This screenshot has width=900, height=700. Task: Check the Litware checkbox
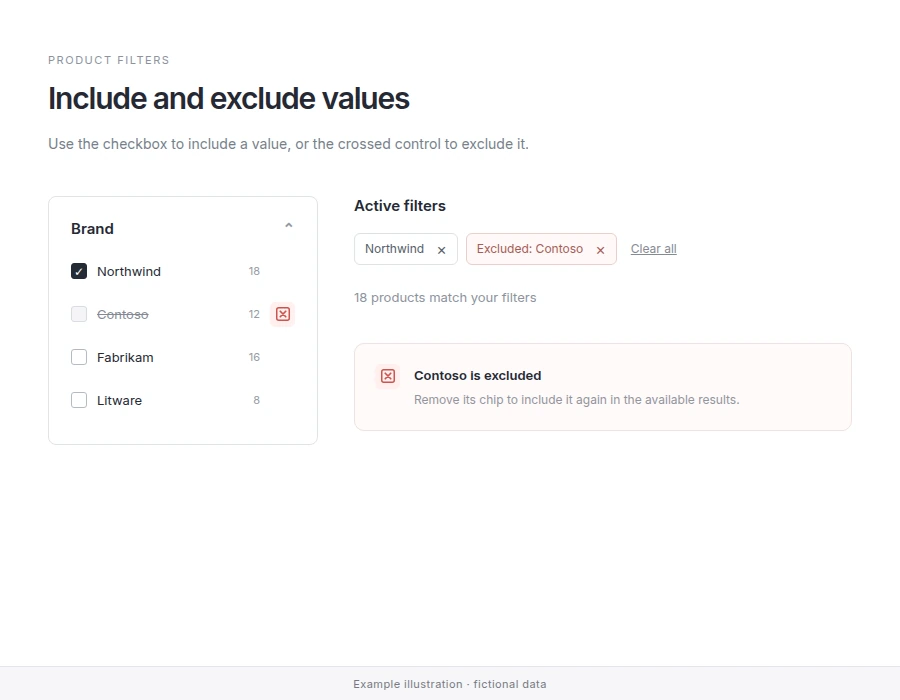(79, 400)
